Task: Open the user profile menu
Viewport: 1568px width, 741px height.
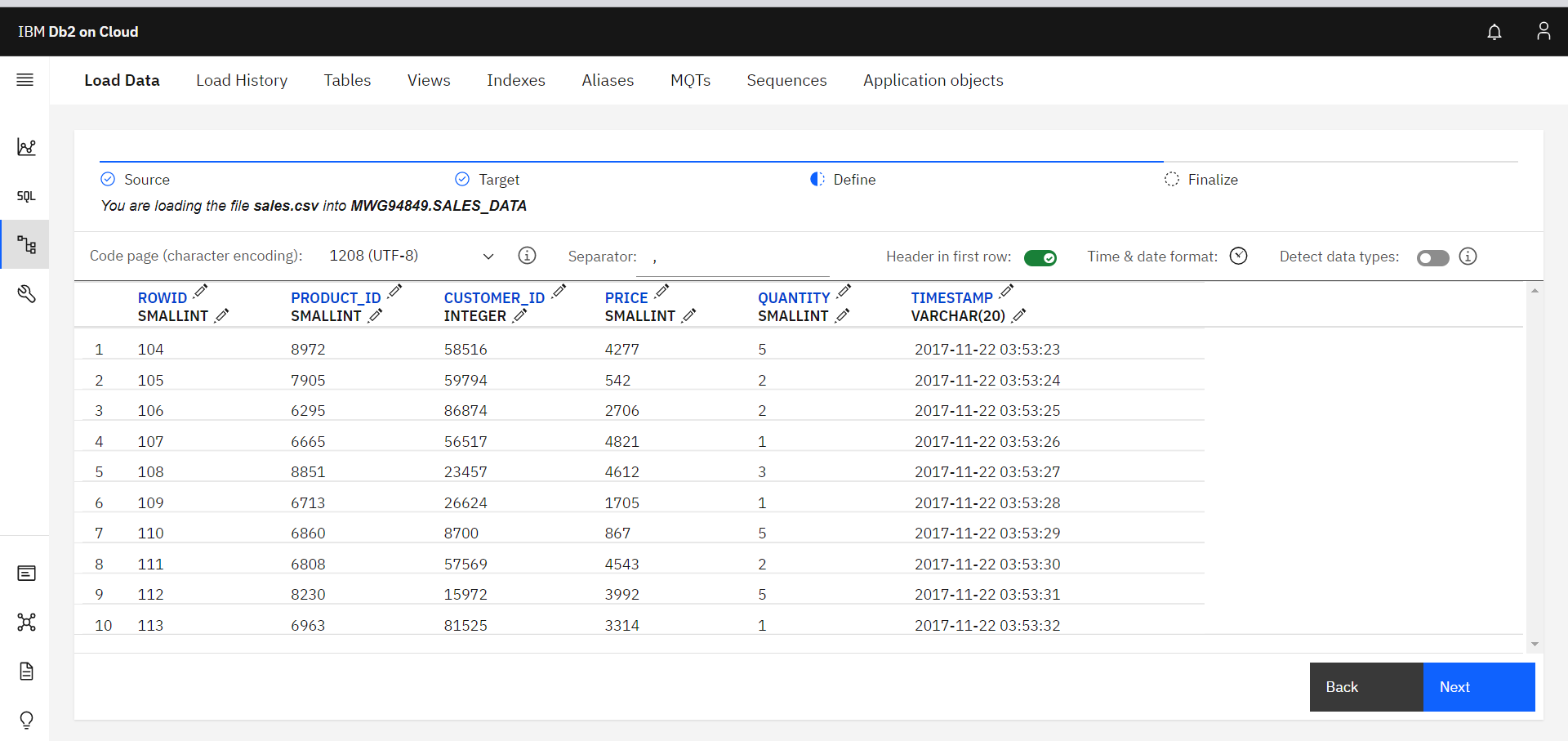Action: pos(1543,31)
